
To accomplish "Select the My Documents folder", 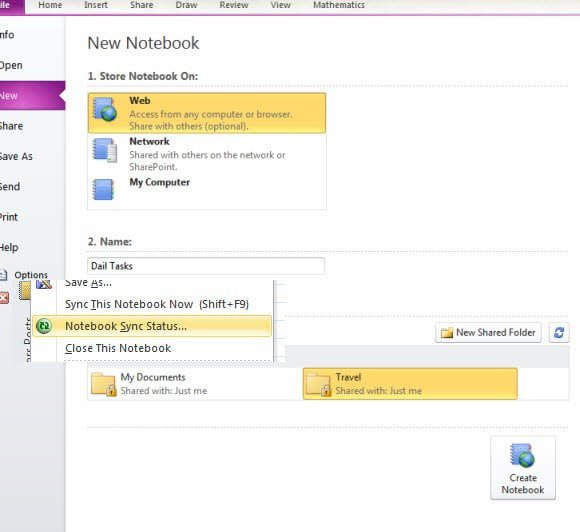I will [x=194, y=384].
